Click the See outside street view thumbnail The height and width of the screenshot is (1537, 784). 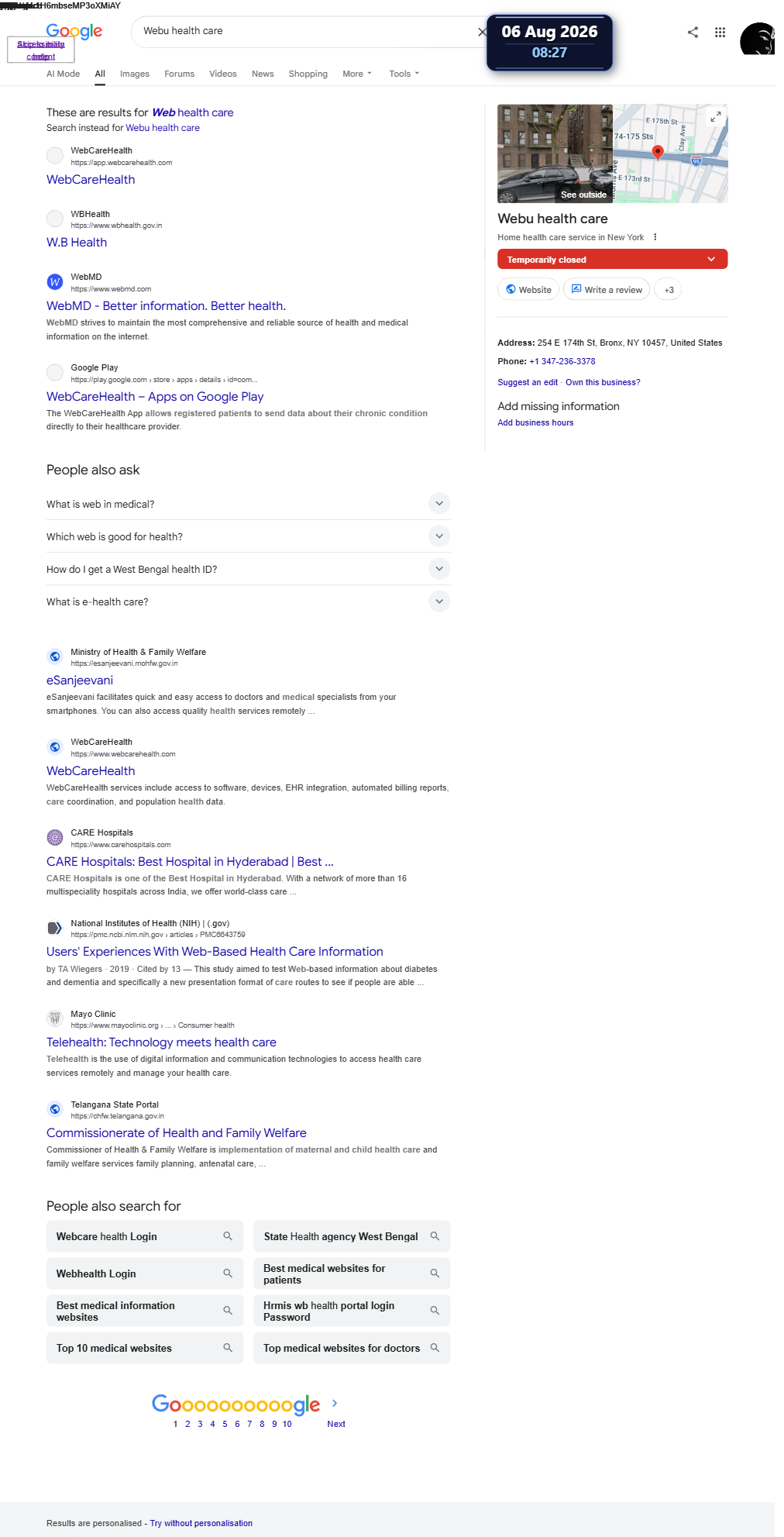555,153
